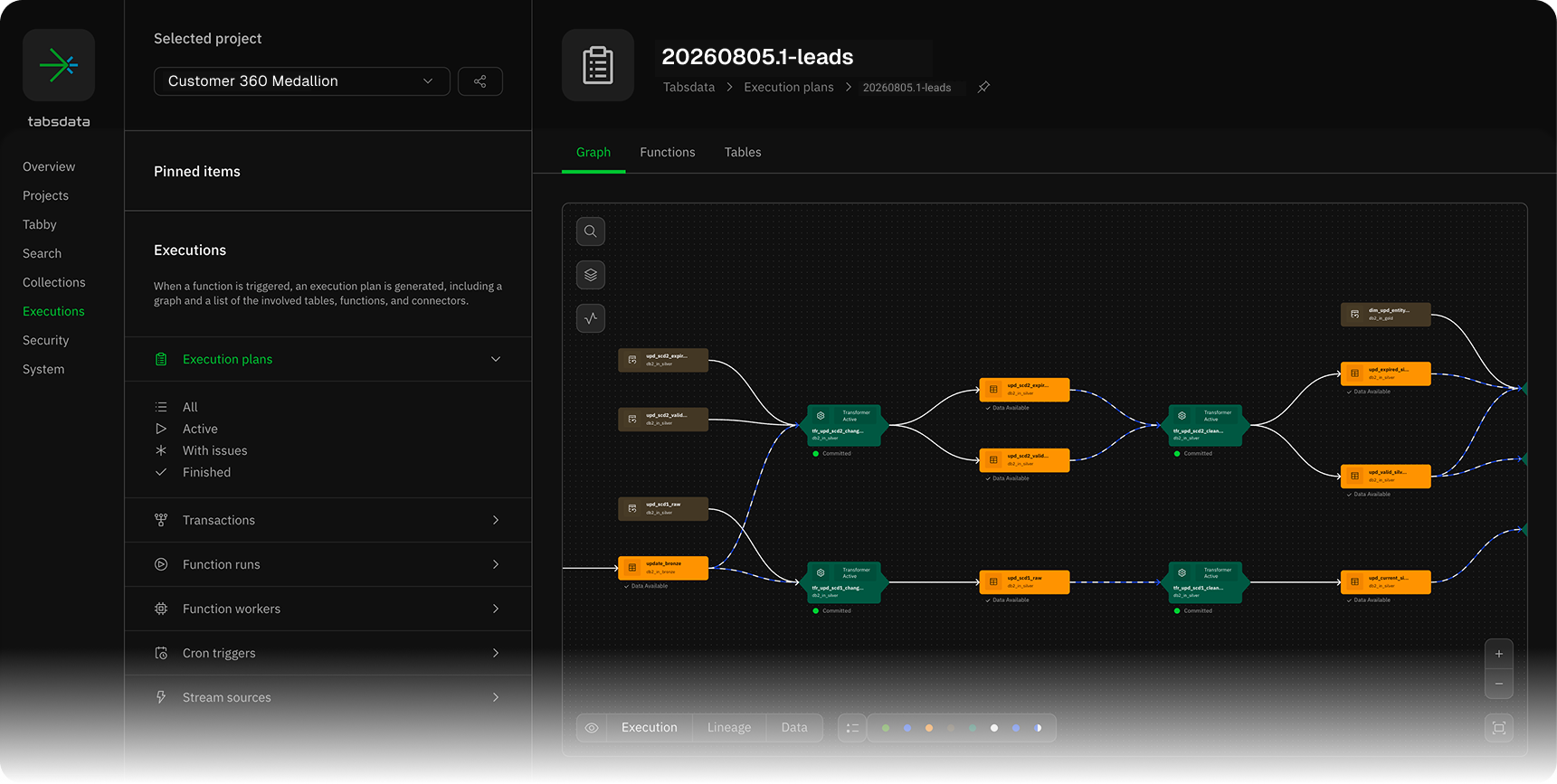Switch to the Tables tab
Image resolution: width=1557 pixels, height=784 pixels.
(x=743, y=152)
